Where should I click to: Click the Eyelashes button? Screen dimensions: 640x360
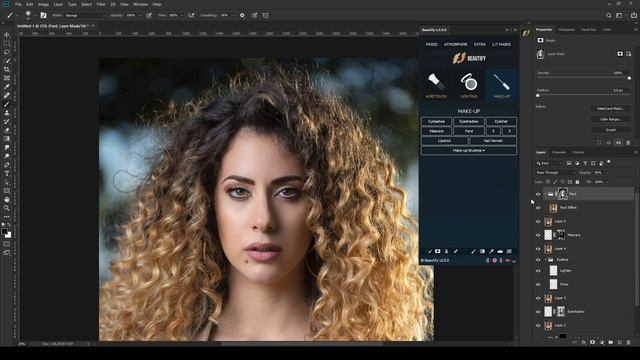pyautogui.click(x=436, y=121)
